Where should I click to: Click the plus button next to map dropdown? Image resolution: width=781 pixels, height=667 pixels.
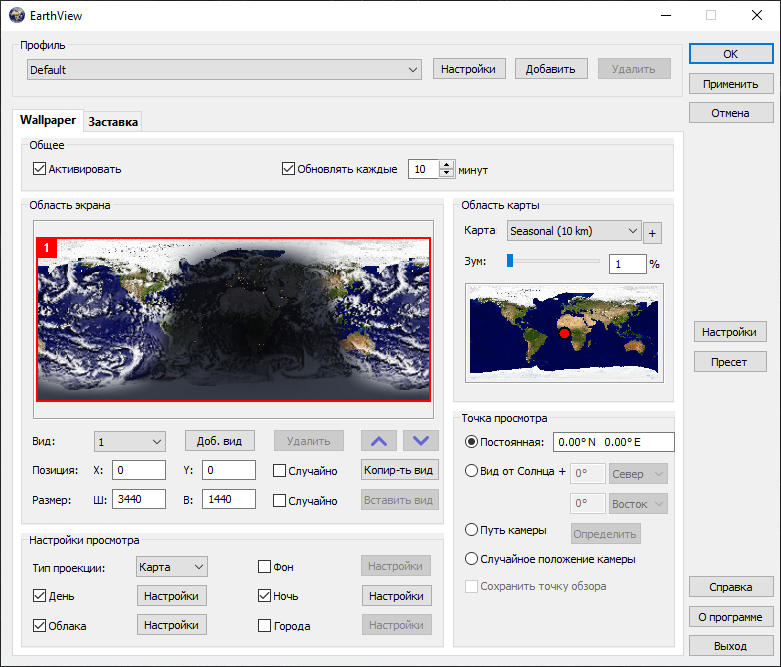[x=653, y=232]
